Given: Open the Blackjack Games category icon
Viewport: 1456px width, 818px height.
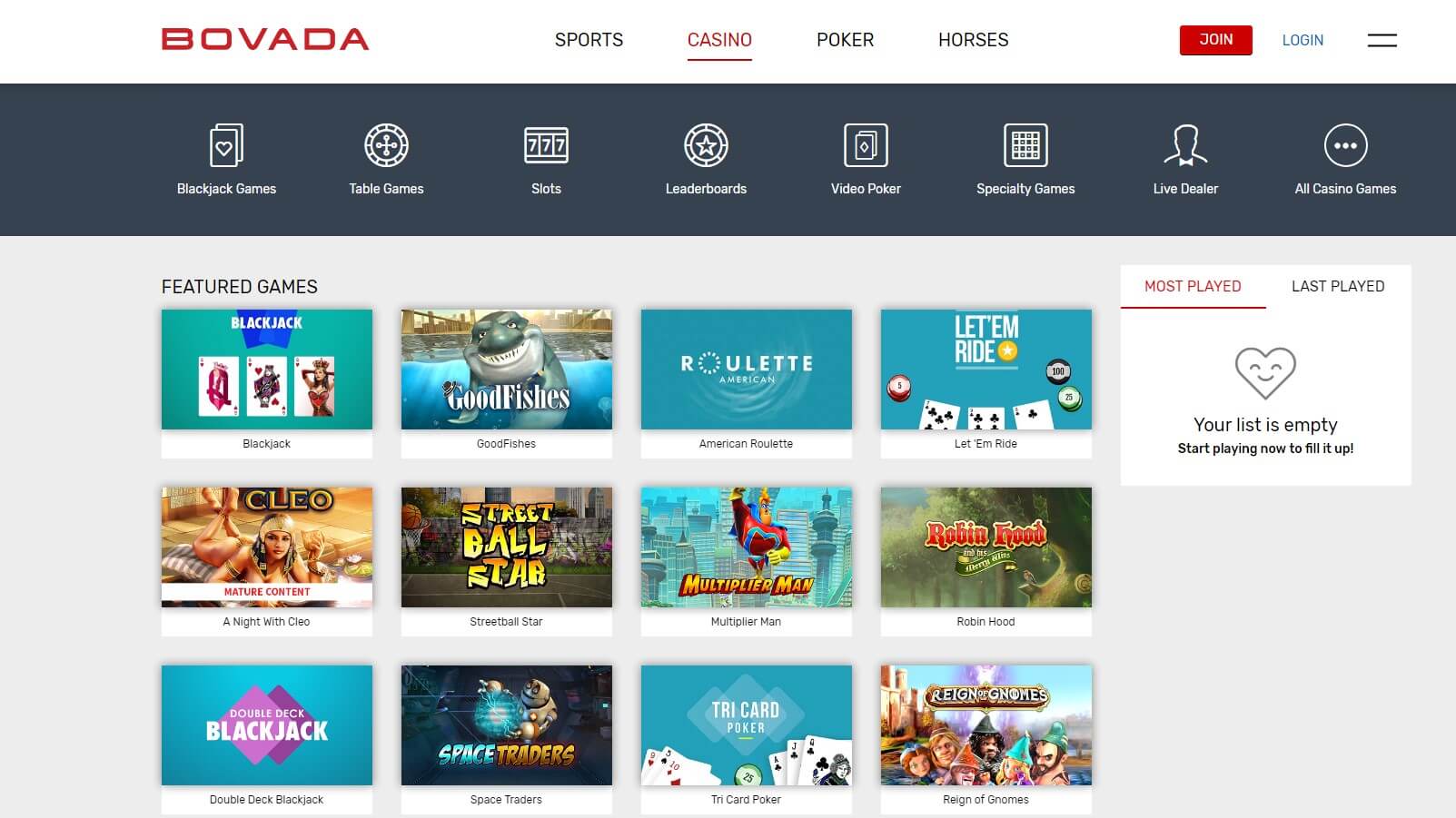Looking at the screenshot, I should 226,145.
